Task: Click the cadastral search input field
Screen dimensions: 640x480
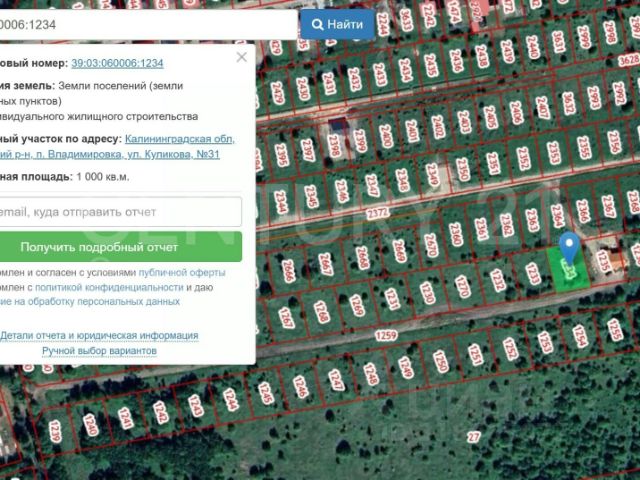Action: tap(147, 24)
